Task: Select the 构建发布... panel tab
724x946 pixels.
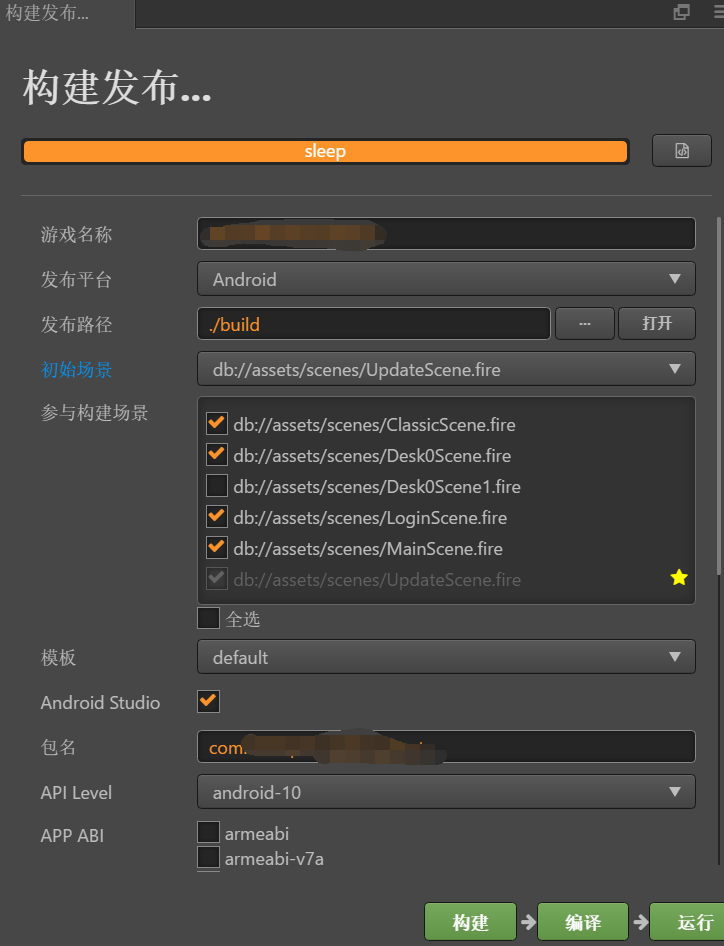Action: (48, 13)
